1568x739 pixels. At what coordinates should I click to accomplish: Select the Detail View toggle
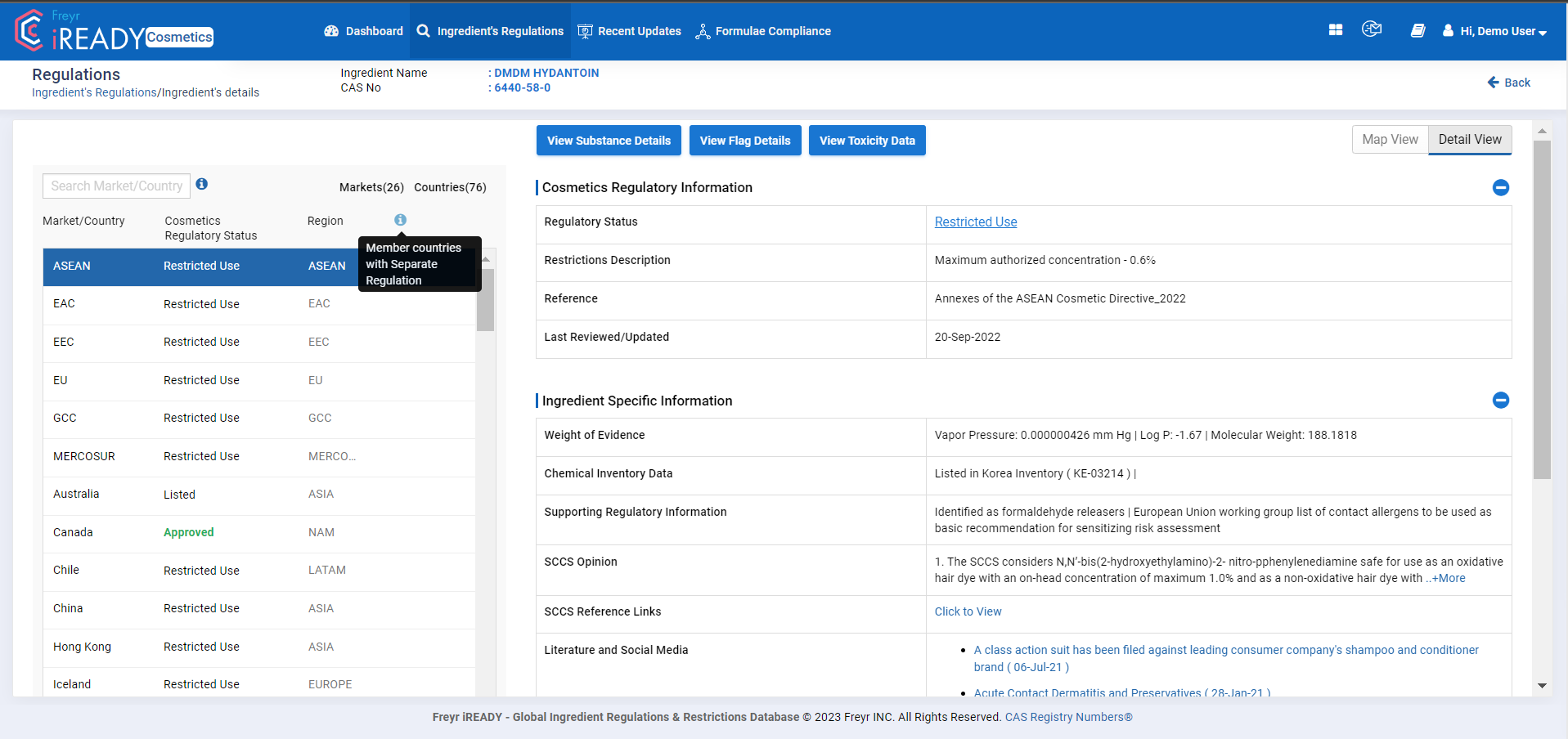(1469, 140)
